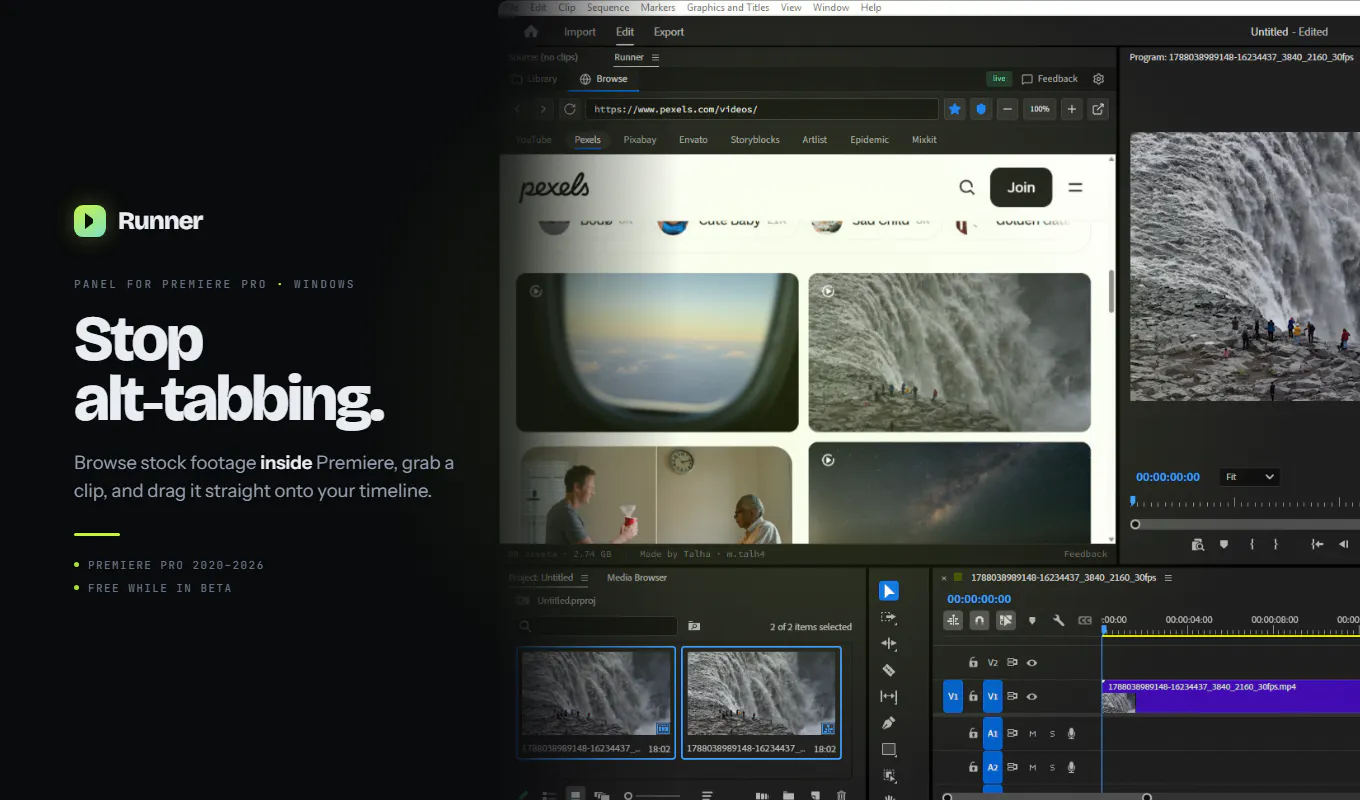Toggle Linked Selection in the timeline
The width and height of the screenshot is (1360, 800).
click(x=1006, y=621)
